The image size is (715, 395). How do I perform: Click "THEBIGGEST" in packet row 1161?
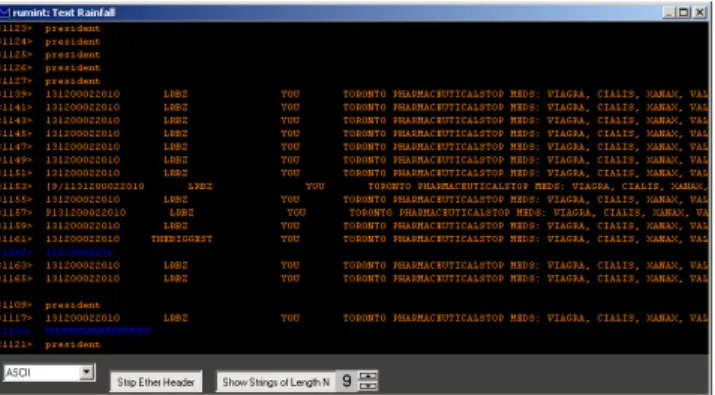pos(181,239)
